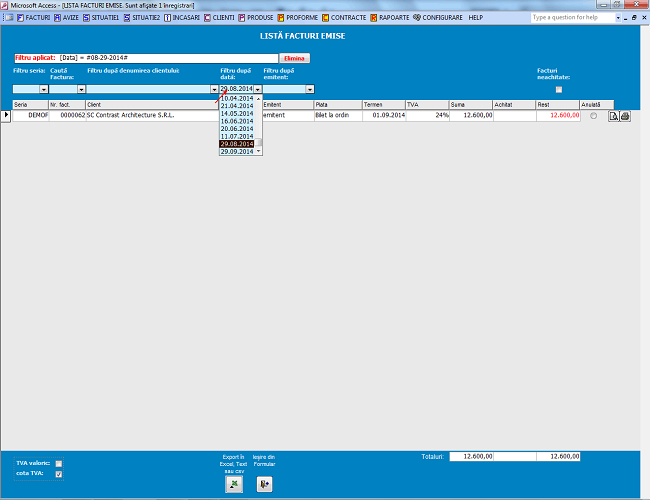650x500 pixels.
Task: Collapse the date filter dropdown arrow
Action: [x=258, y=89]
